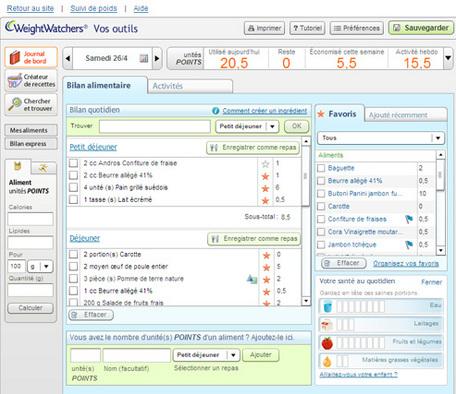
Task: Select the food calculator tab icon
Action: (x=17, y=166)
